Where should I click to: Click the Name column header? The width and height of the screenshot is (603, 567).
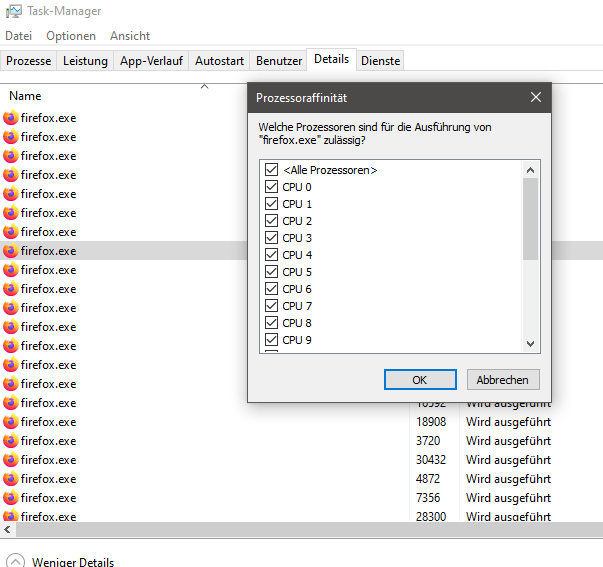[25, 96]
